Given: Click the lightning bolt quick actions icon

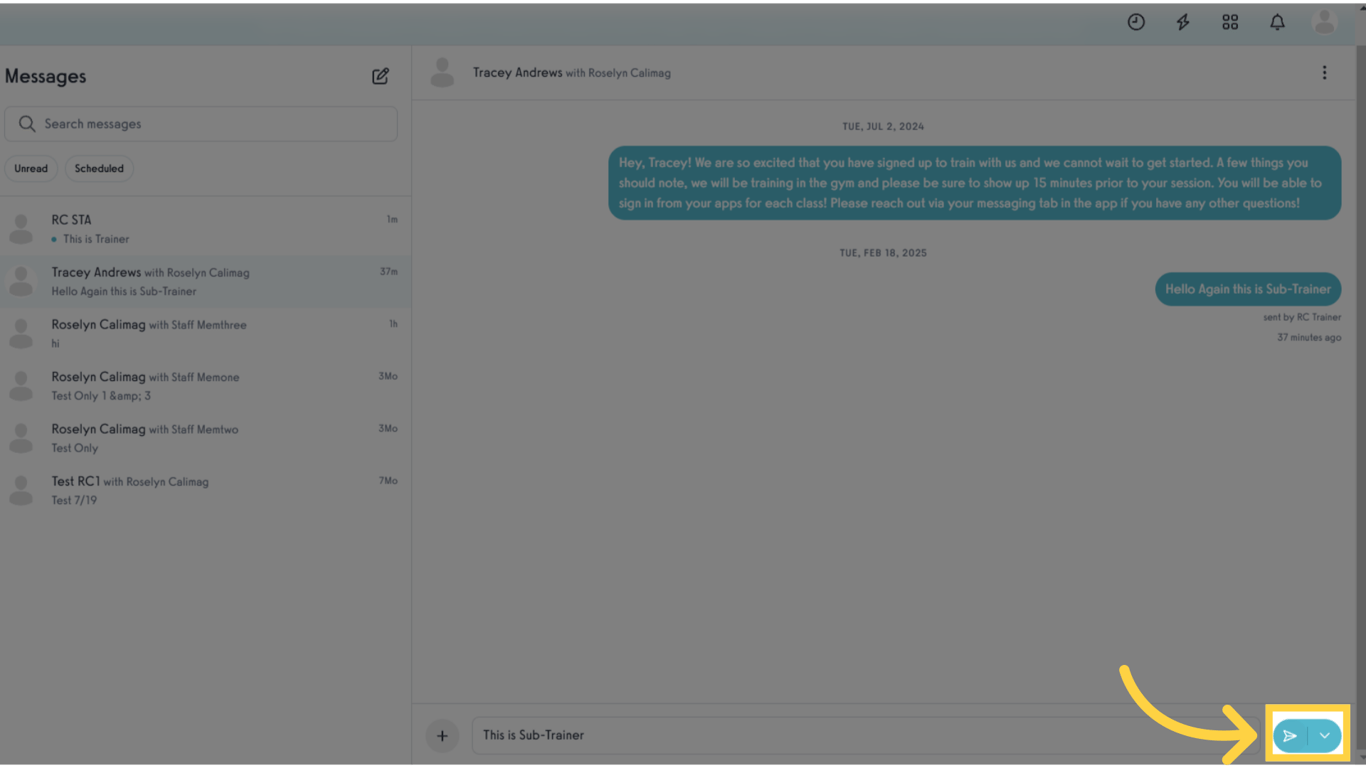Looking at the screenshot, I should 1183,22.
